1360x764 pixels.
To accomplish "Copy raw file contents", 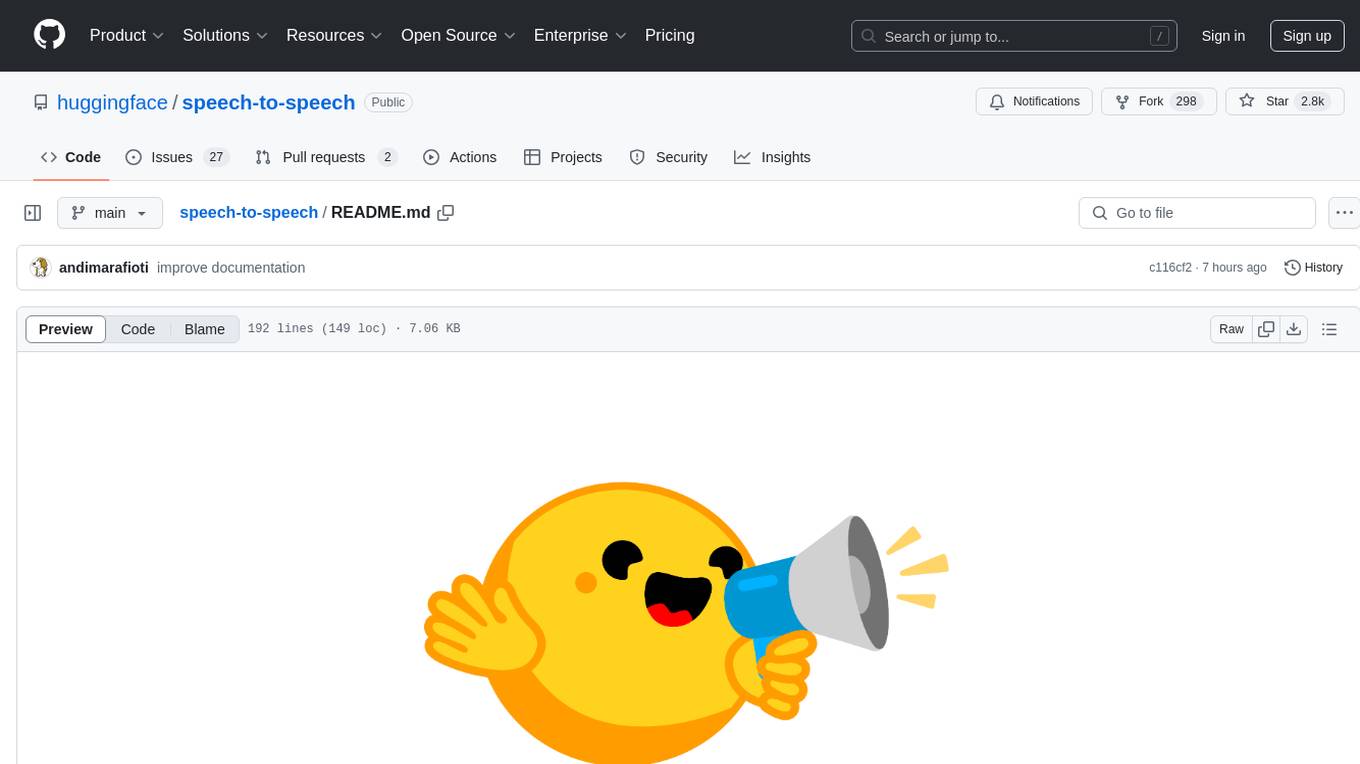I will click(x=1266, y=329).
